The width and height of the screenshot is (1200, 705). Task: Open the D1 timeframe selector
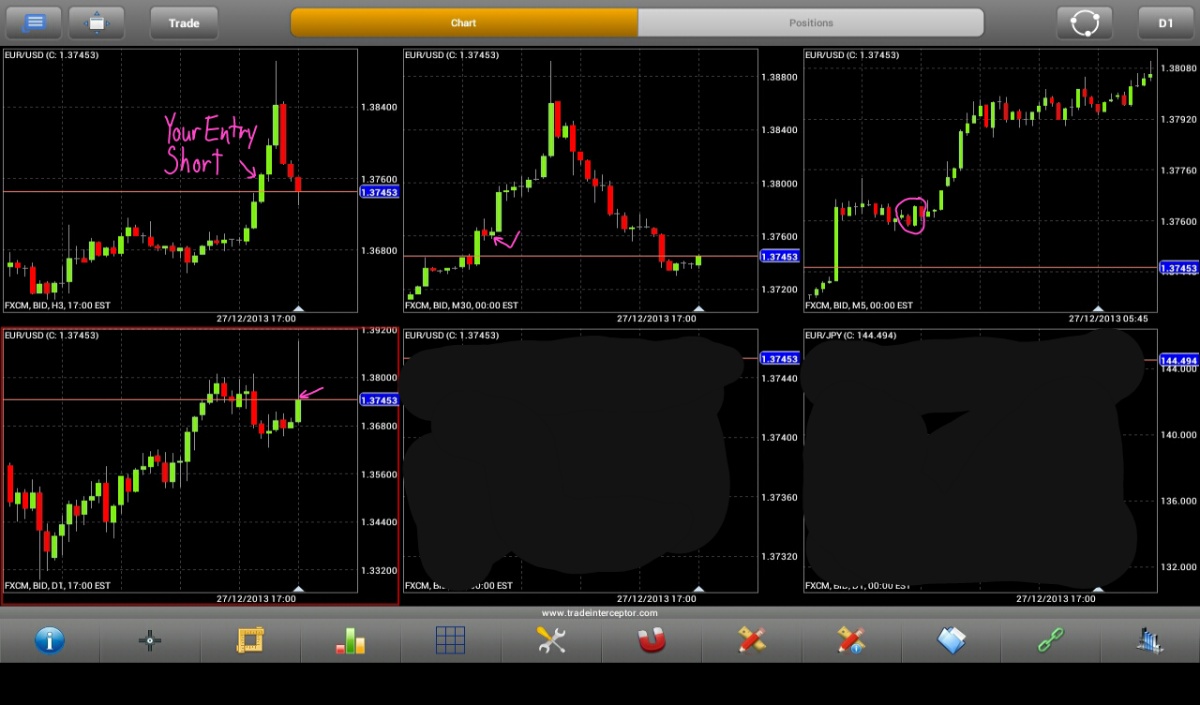[x=1165, y=23]
